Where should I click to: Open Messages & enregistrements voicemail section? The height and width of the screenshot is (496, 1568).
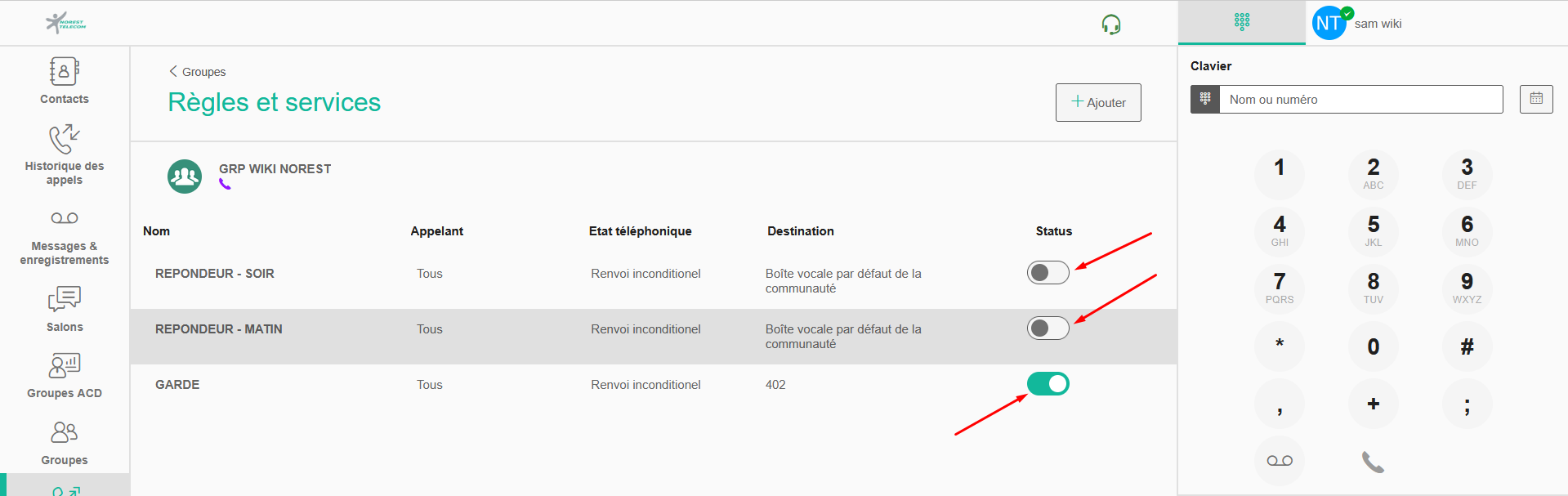click(x=65, y=239)
